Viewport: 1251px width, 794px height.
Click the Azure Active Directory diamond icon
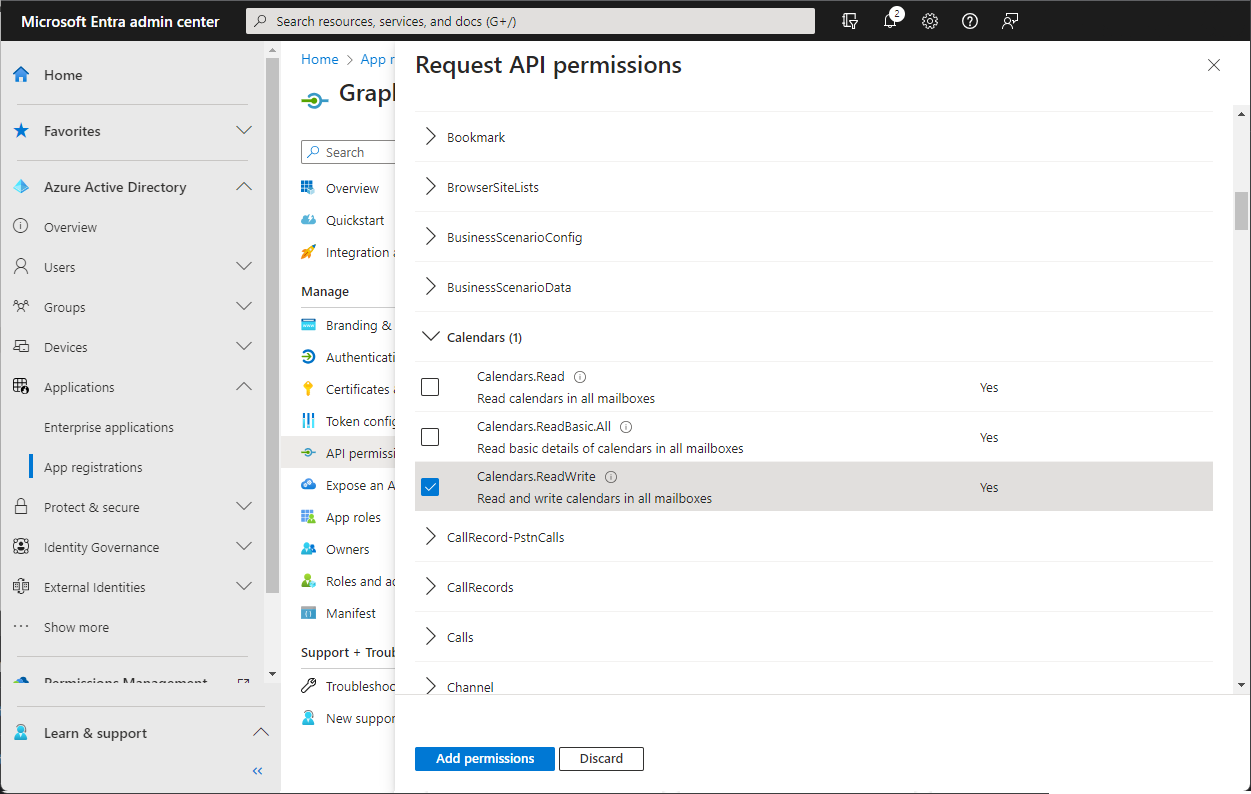coord(21,187)
